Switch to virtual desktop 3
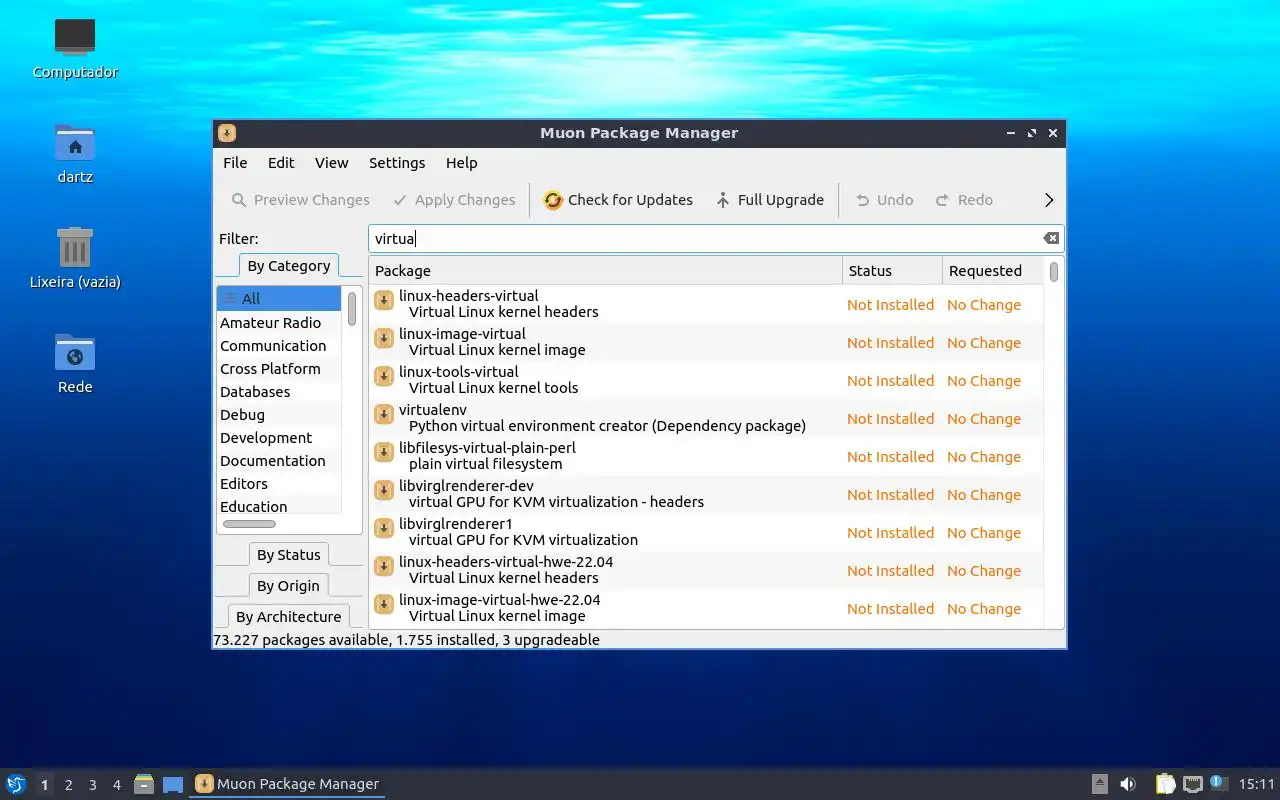This screenshot has height=800, width=1280. [92, 785]
